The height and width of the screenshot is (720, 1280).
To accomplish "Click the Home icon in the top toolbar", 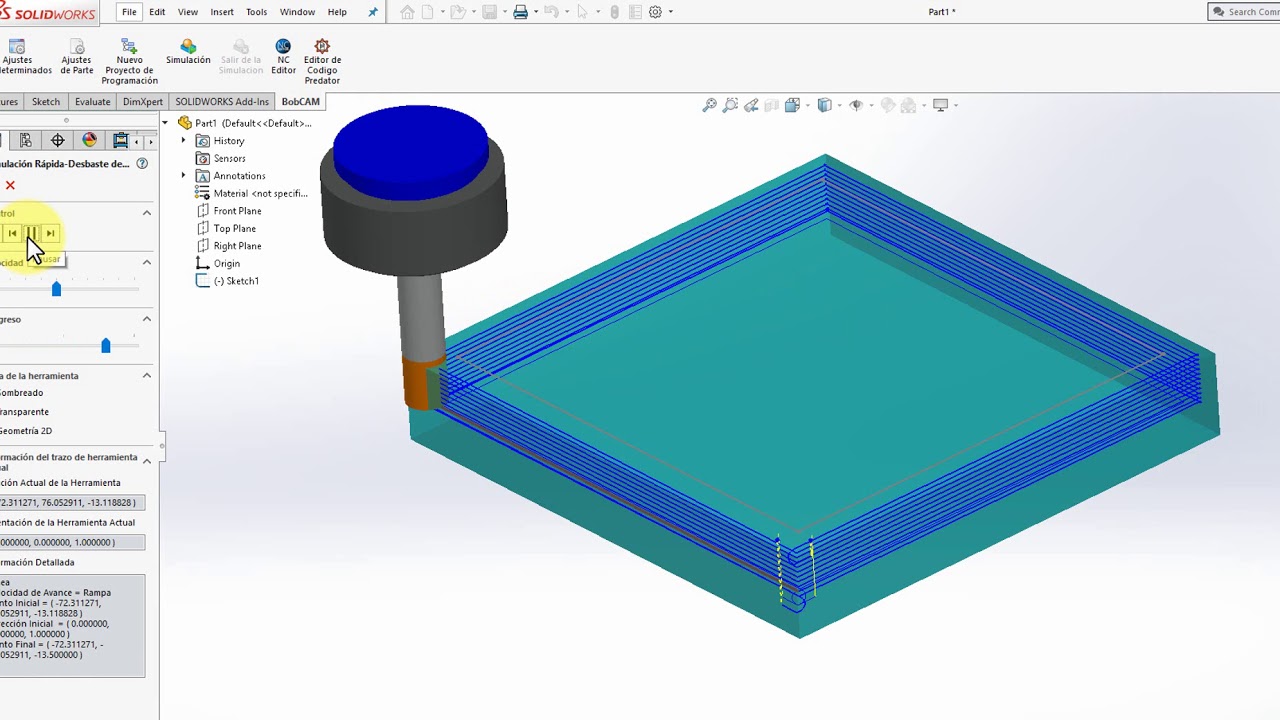I will click(406, 12).
